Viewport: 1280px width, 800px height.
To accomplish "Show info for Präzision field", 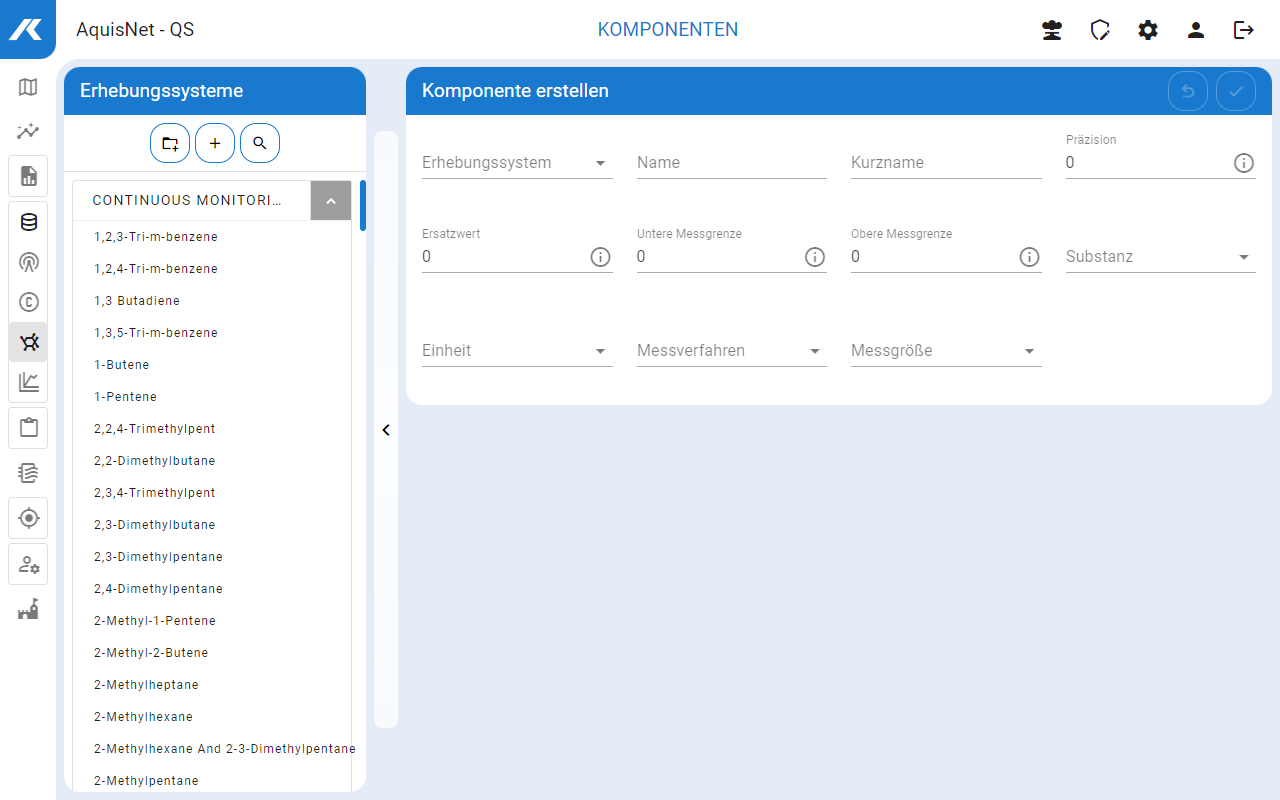I will (1243, 163).
